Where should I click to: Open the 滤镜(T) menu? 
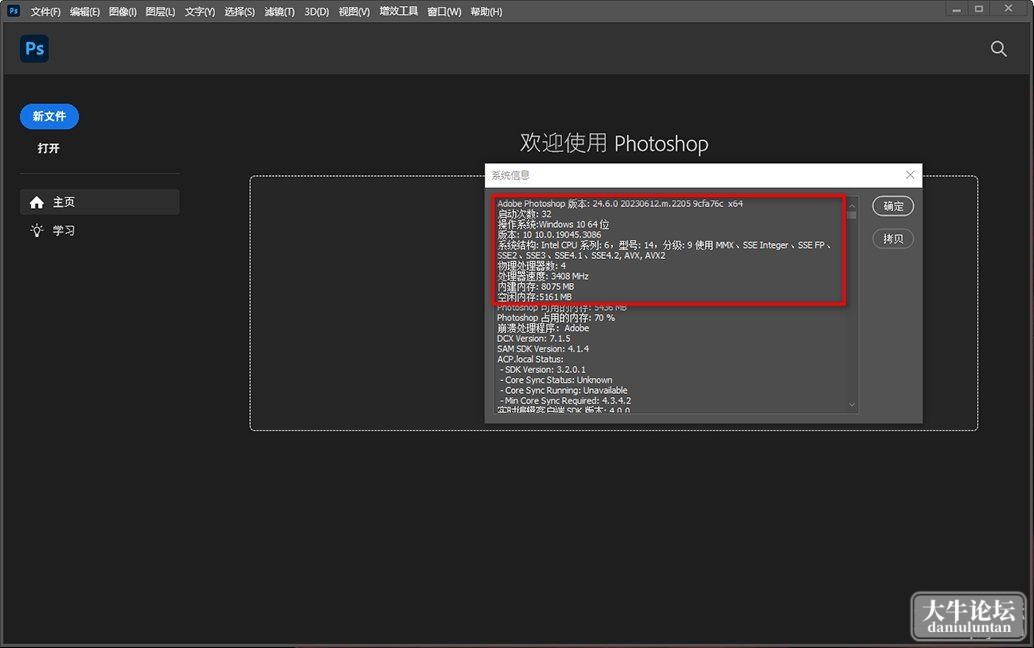click(280, 12)
